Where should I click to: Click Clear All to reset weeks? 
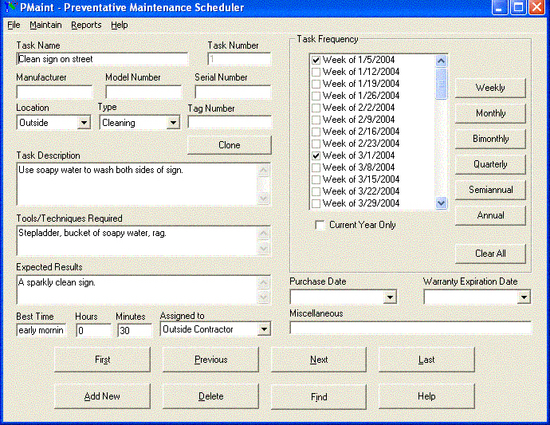click(x=490, y=254)
